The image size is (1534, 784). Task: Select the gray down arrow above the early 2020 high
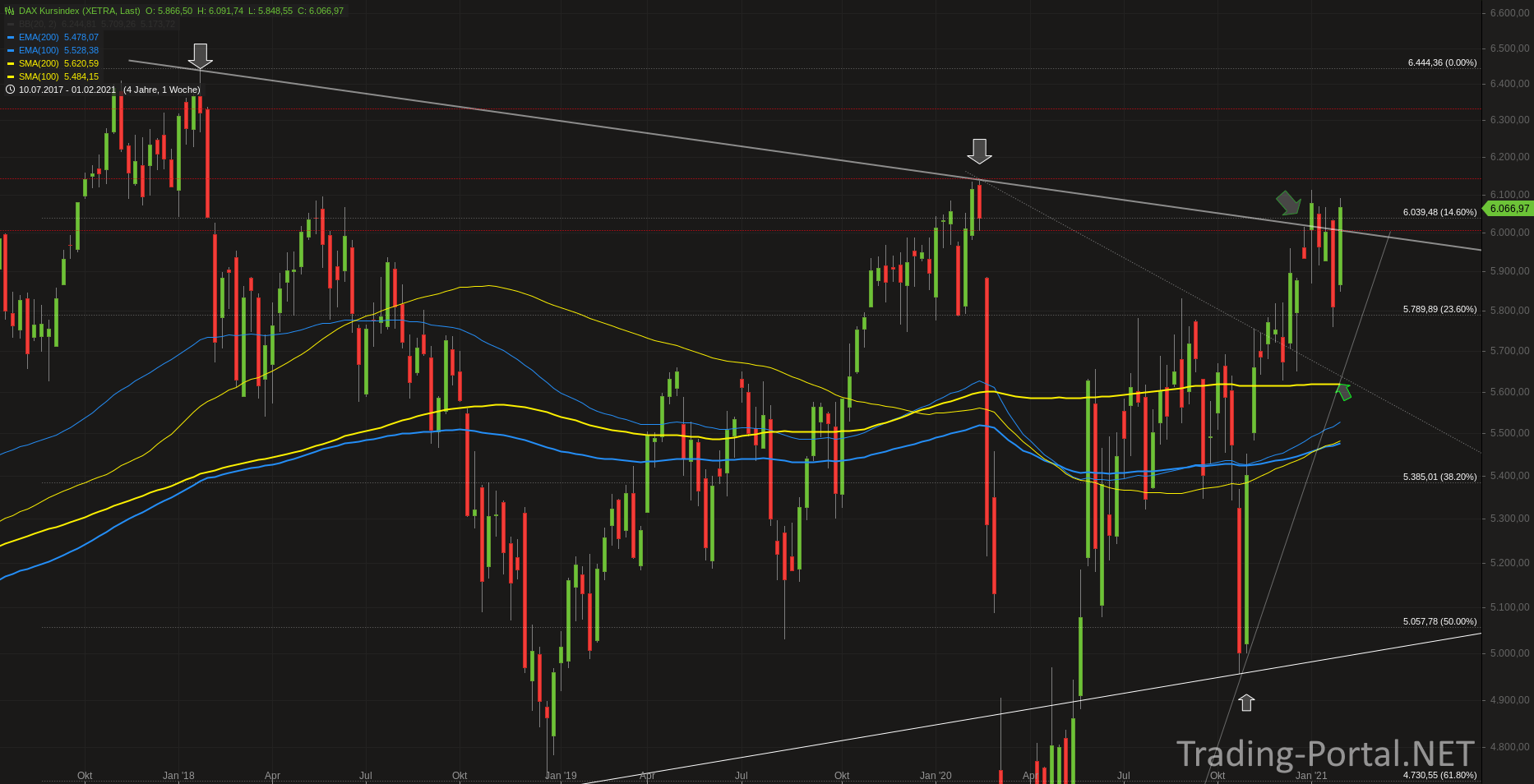coord(978,151)
